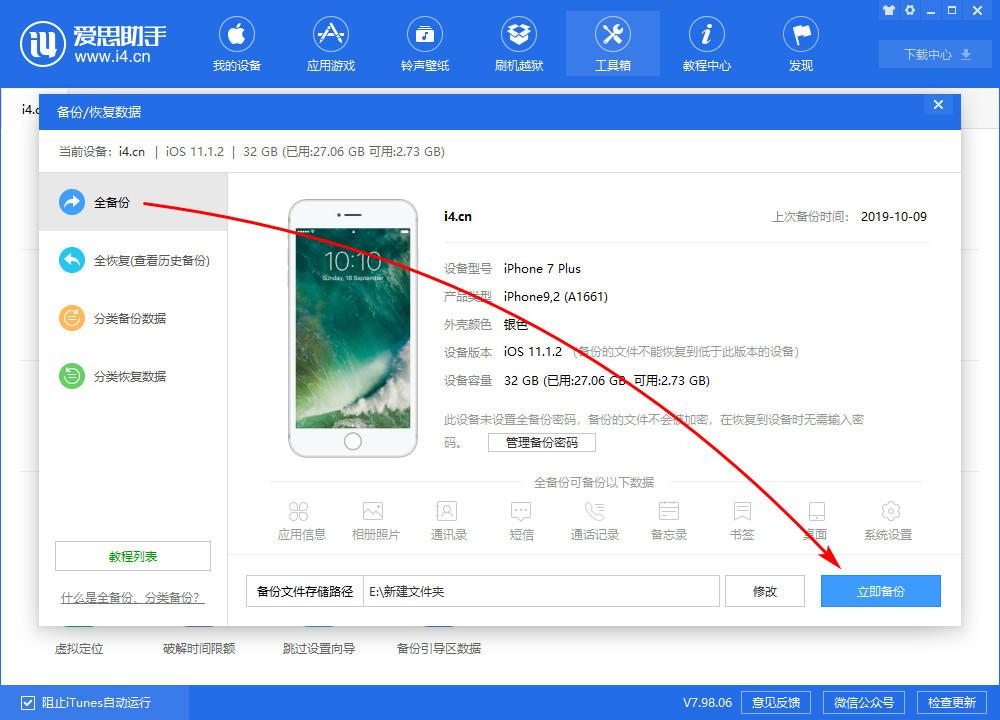This screenshot has height=720, width=1000.
Task: Select the 通讯录 contacts backup icon
Action: (448, 518)
